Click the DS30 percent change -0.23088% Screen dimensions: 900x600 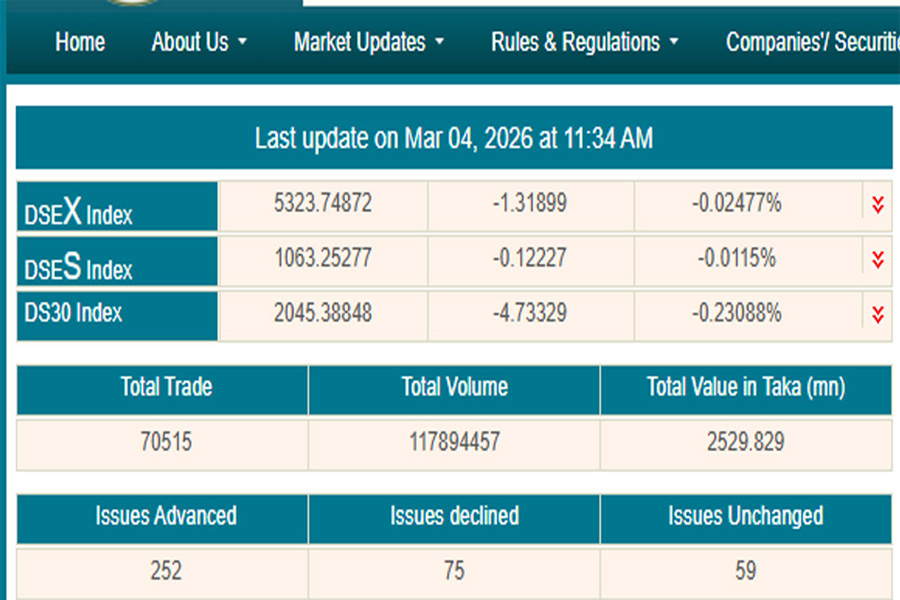coord(737,313)
